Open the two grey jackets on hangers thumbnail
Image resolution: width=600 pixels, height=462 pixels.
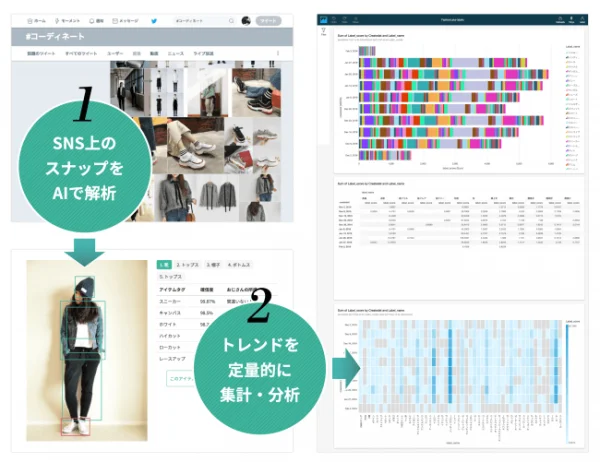pyautogui.click(x=217, y=198)
